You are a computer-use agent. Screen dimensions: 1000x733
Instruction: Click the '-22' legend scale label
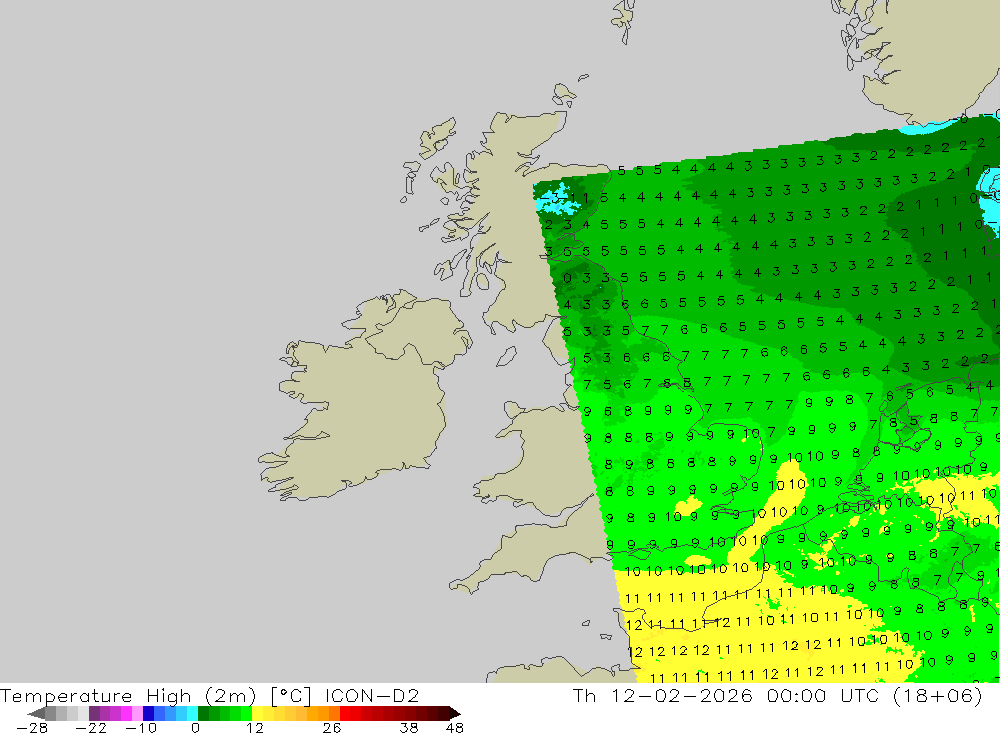(91, 728)
